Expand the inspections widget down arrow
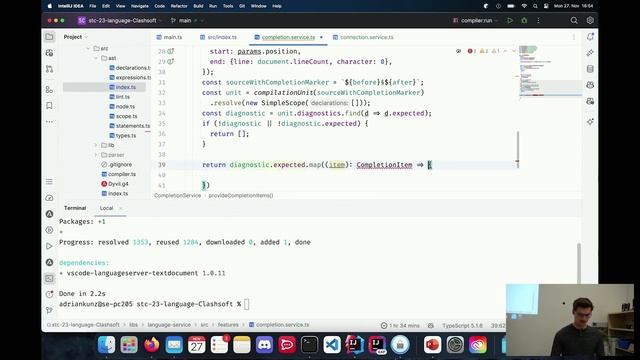 pos(513,51)
